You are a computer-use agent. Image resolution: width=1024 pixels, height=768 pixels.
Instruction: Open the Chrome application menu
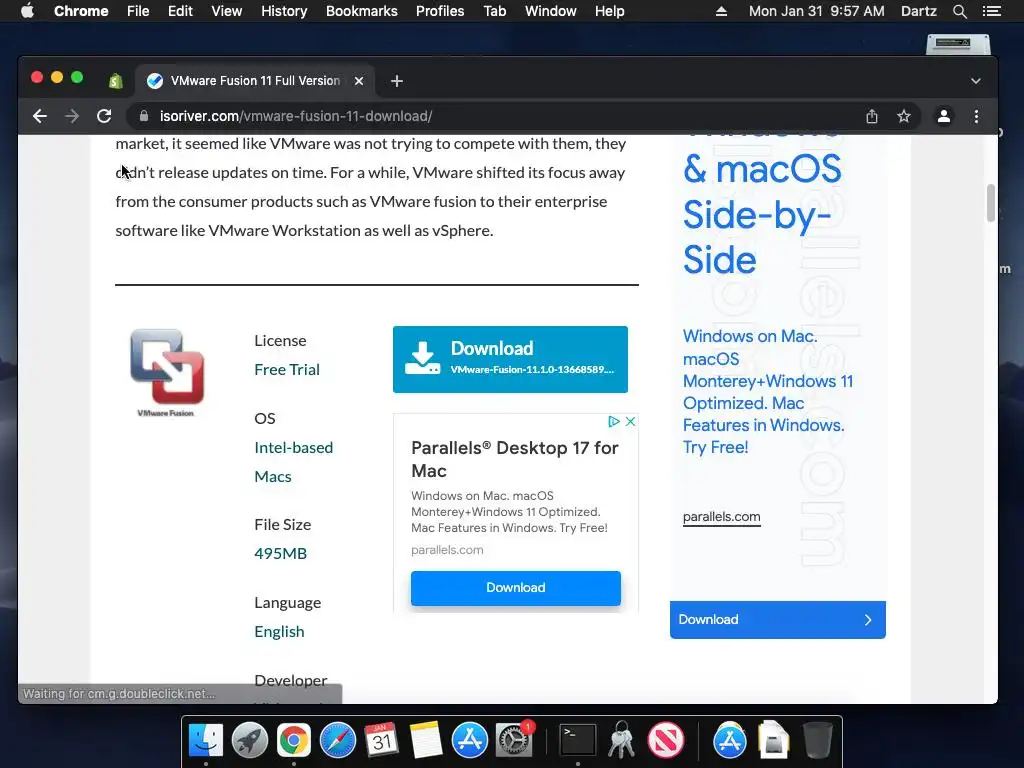point(81,11)
